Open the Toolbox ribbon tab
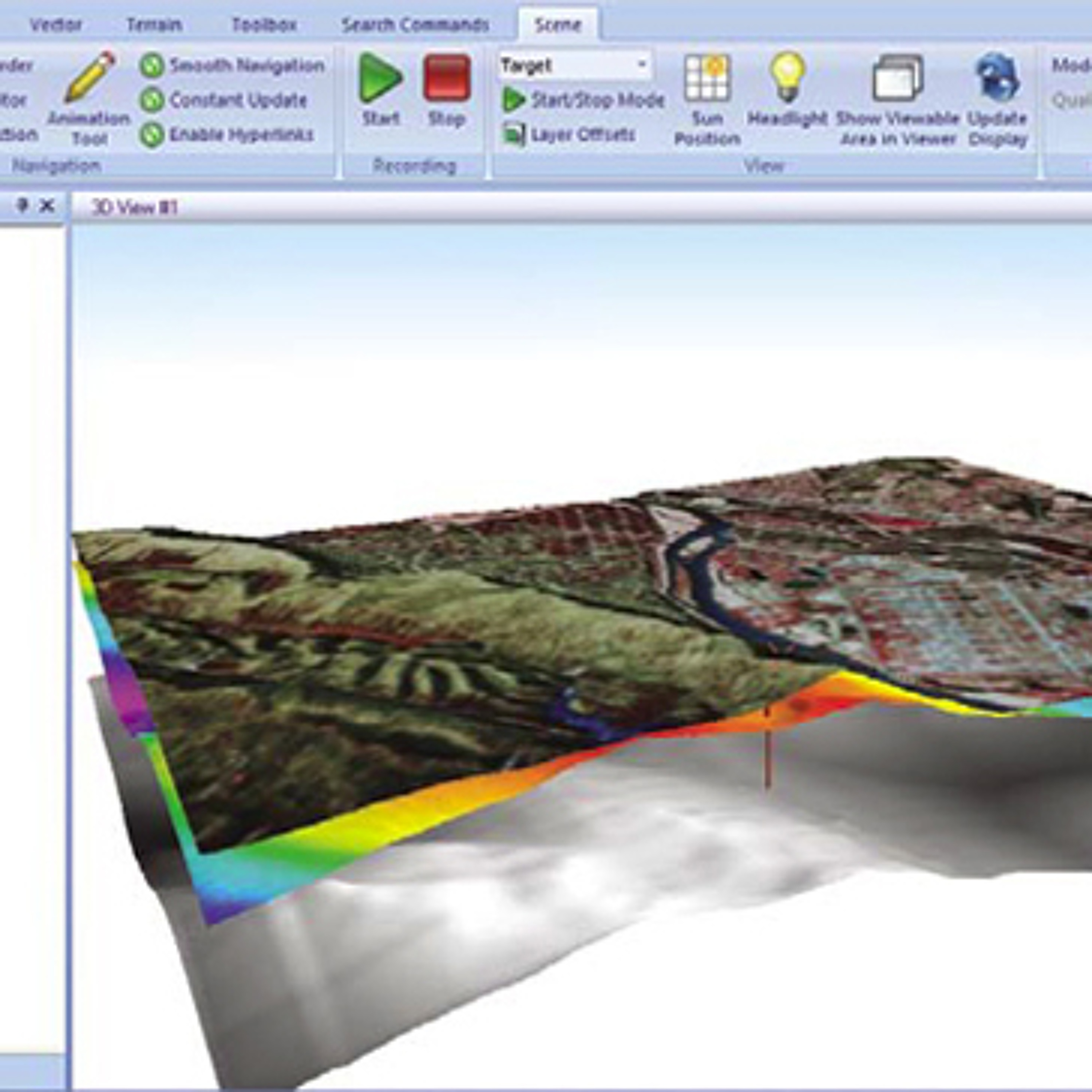This screenshot has height=1092, width=1092. tap(264, 25)
